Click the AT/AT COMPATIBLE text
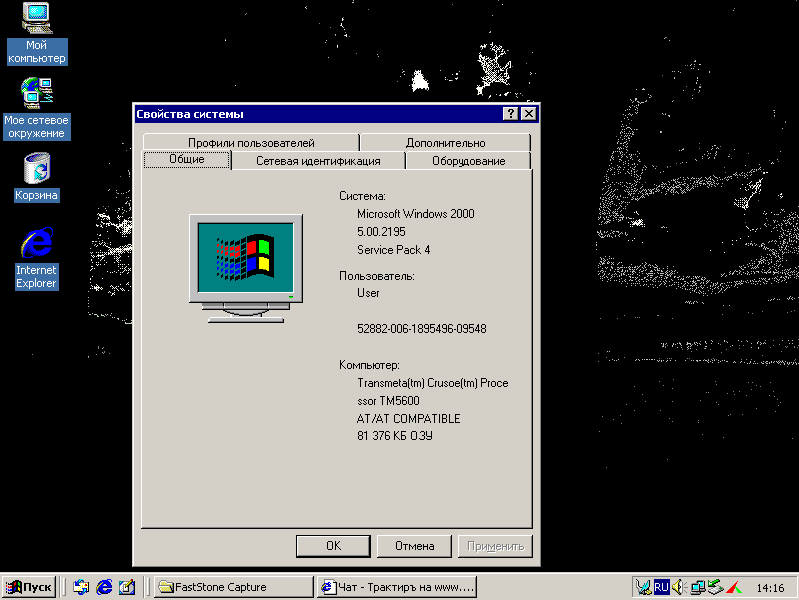Screen dimensions: 799x600 [408, 419]
